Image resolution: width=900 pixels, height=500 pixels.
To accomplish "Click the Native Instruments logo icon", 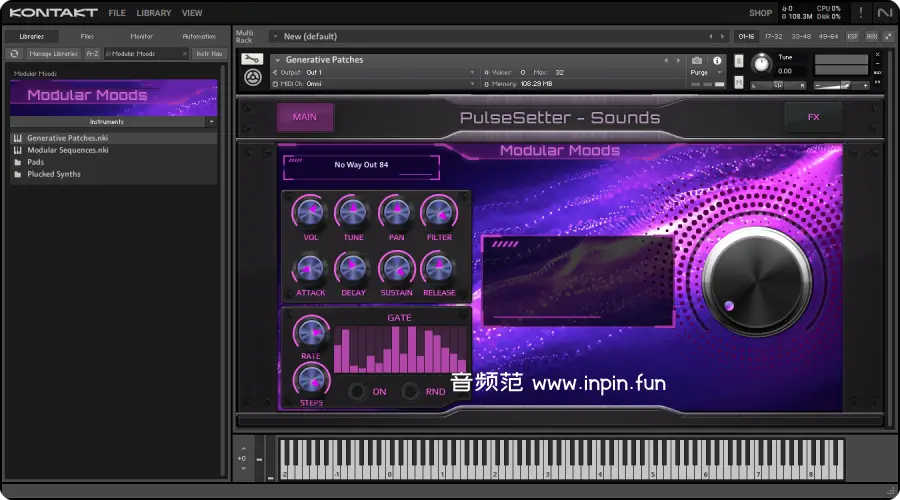I will pyautogui.click(x=884, y=13).
